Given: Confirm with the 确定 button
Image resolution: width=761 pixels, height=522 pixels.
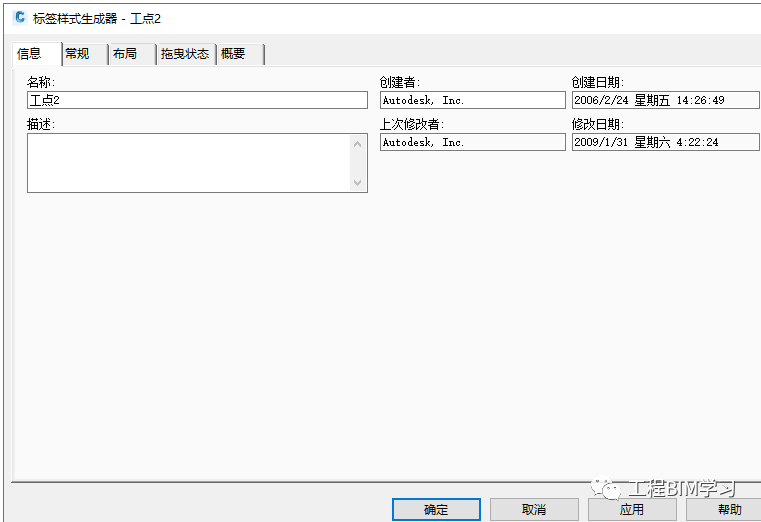Looking at the screenshot, I should (436, 509).
